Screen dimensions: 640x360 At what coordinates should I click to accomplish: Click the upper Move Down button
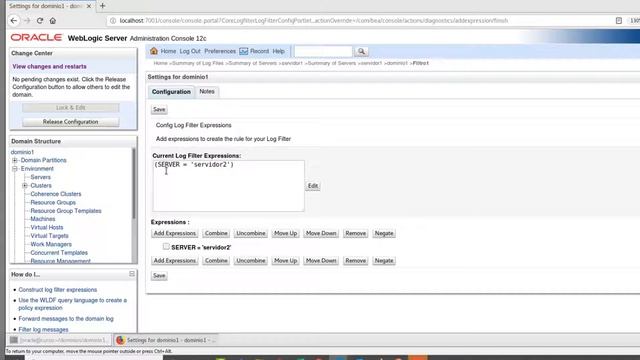321,233
